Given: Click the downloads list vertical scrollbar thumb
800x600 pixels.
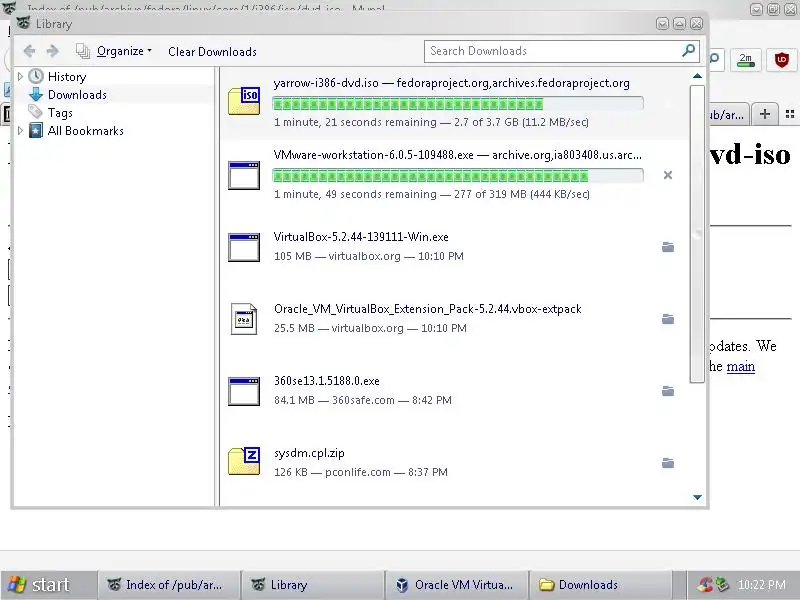Looking at the screenshot, I should 697,234.
